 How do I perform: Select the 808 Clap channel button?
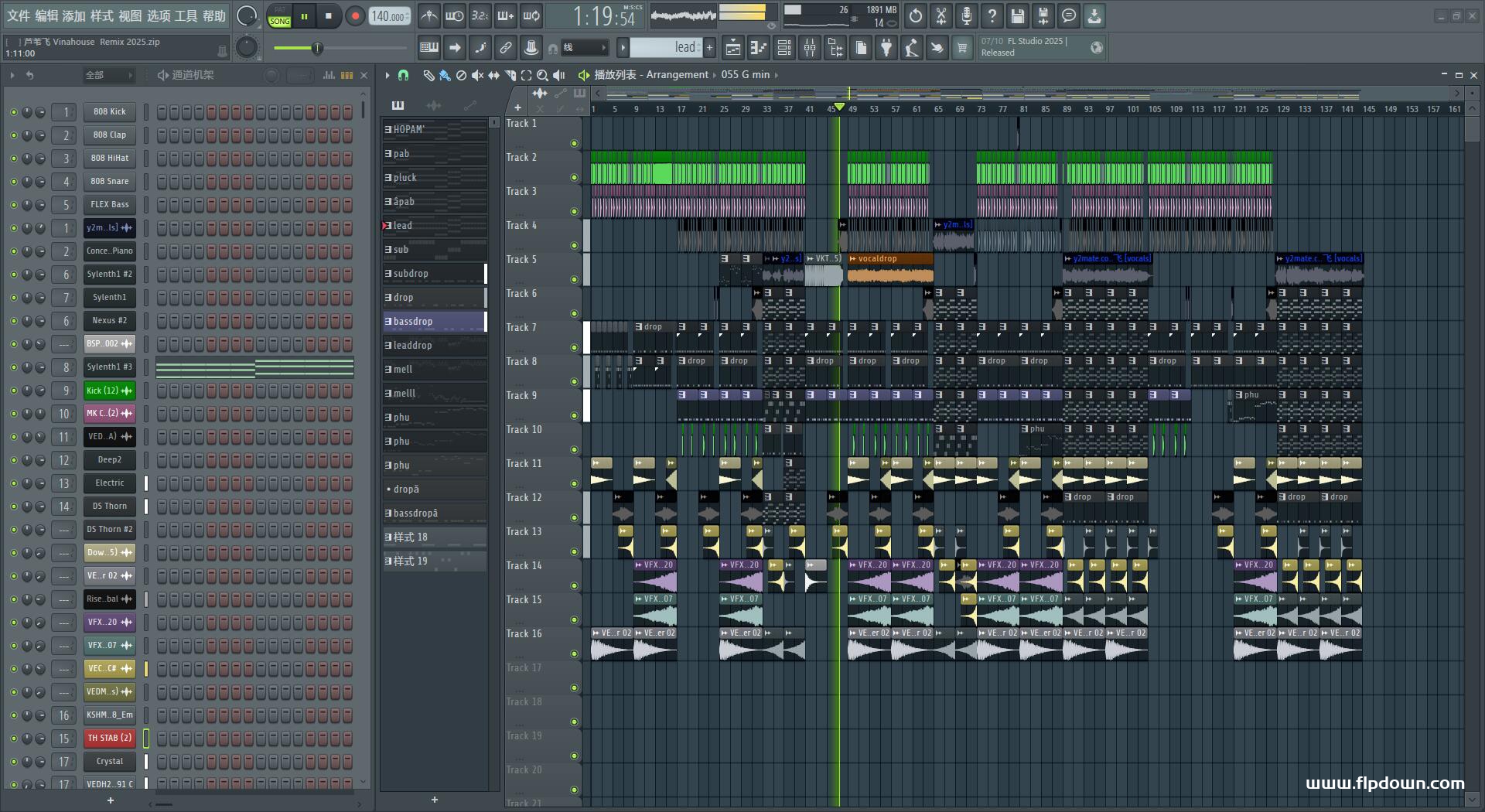pyautogui.click(x=109, y=135)
